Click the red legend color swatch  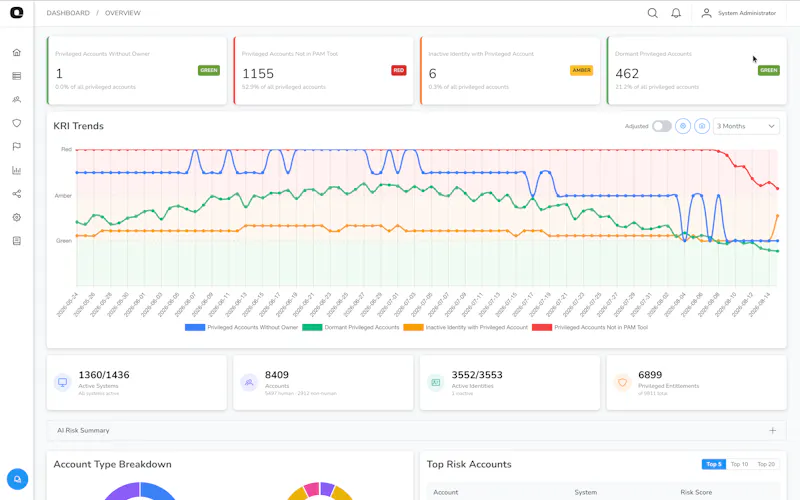coord(542,328)
